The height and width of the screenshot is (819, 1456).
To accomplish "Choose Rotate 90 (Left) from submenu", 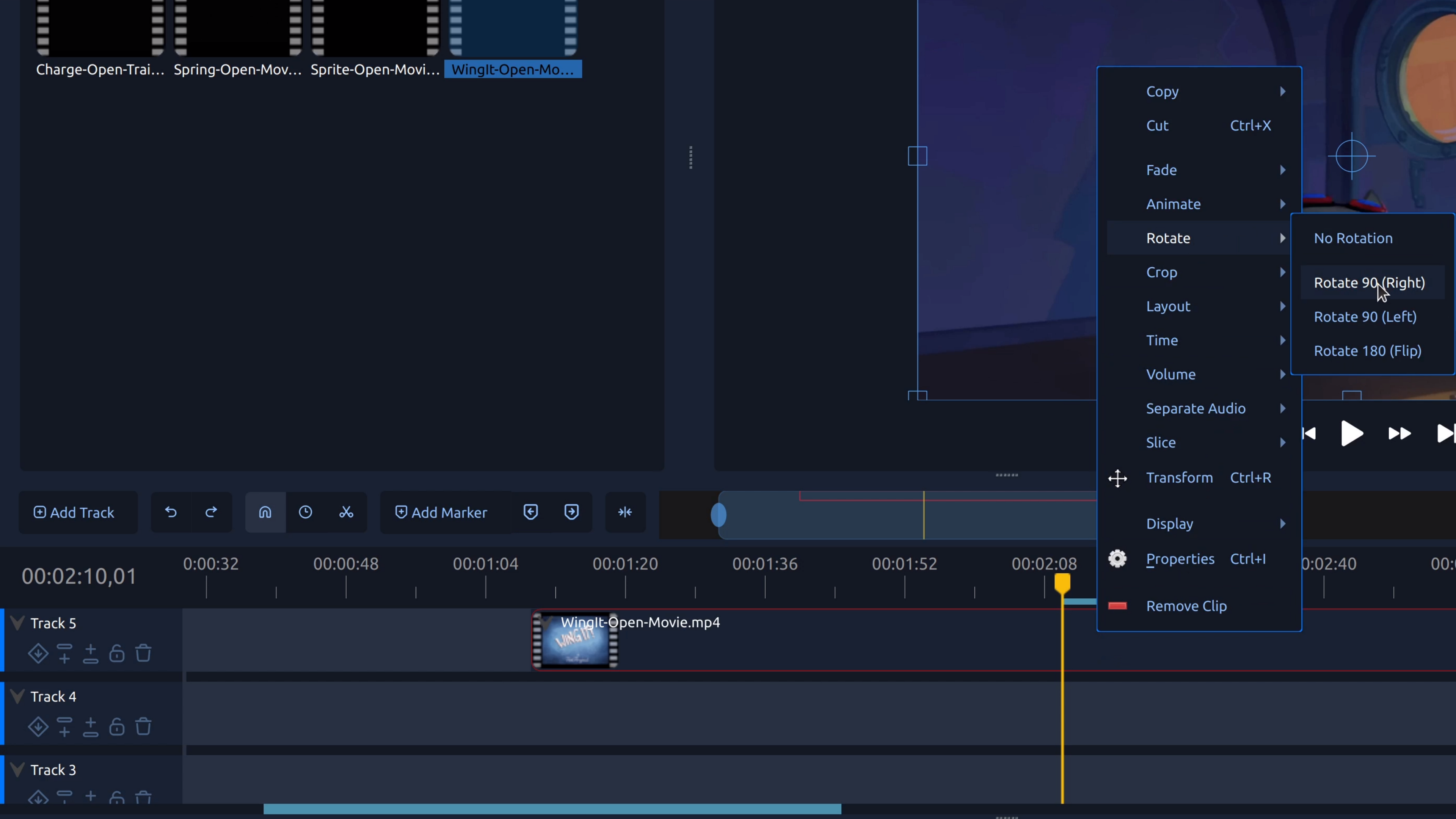I will click(x=1365, y=317).
